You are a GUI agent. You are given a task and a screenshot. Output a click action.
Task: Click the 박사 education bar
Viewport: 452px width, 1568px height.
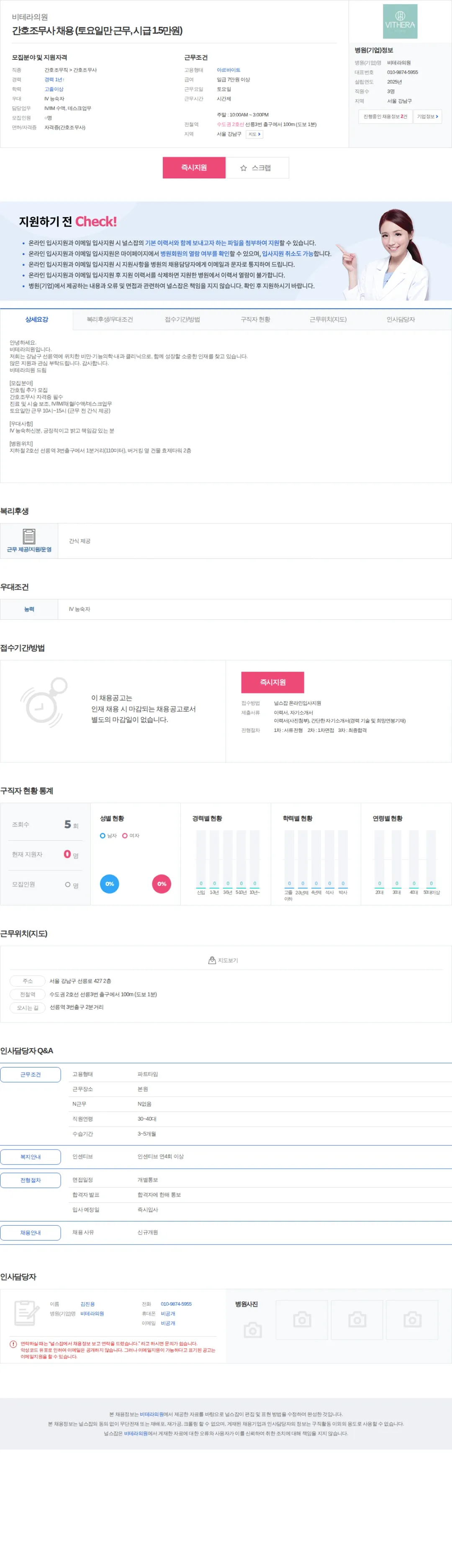coord(343,859)
